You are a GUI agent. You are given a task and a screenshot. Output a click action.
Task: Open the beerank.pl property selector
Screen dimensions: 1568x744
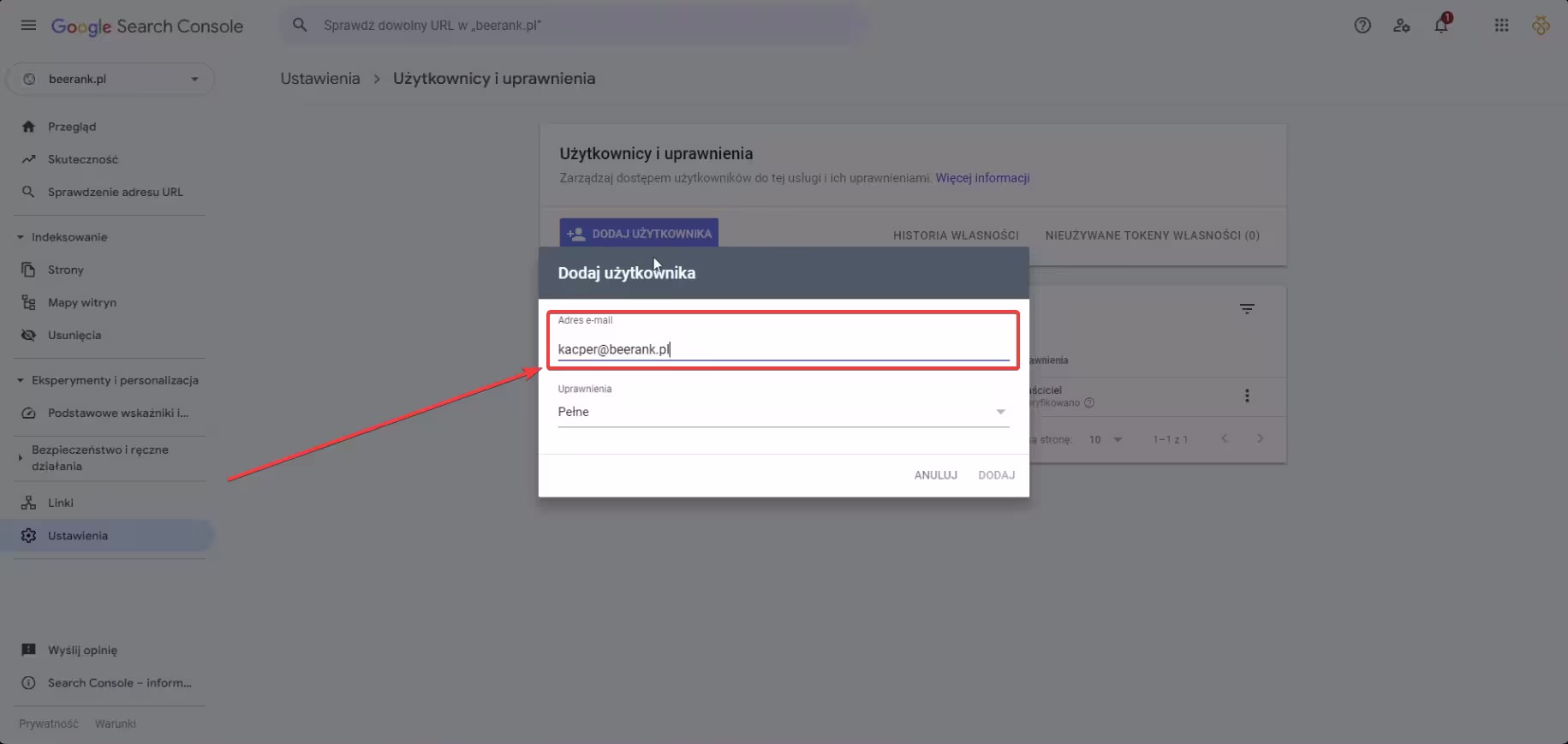(110, 79)
